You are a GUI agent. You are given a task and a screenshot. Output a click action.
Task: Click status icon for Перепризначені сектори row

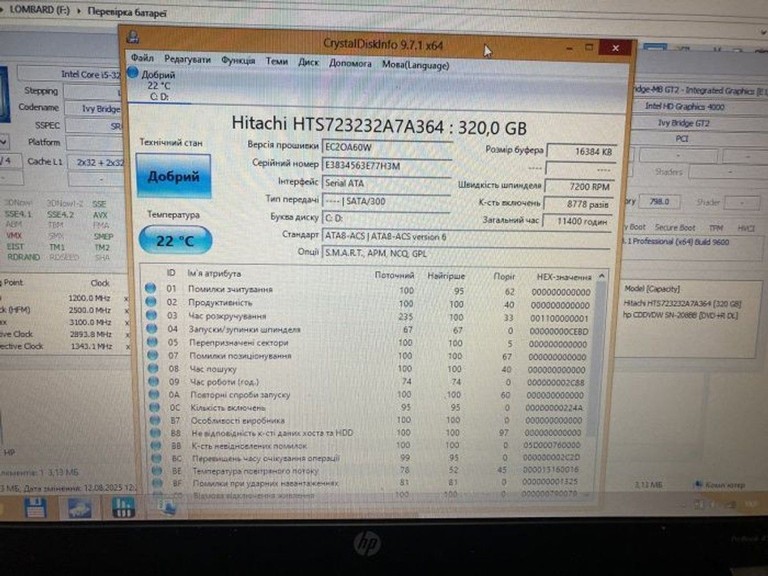coord(152,341)
